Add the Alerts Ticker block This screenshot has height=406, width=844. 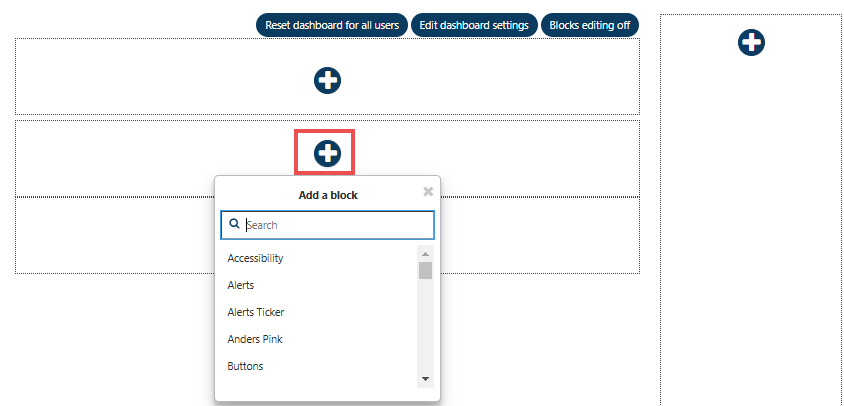point(255,312)
